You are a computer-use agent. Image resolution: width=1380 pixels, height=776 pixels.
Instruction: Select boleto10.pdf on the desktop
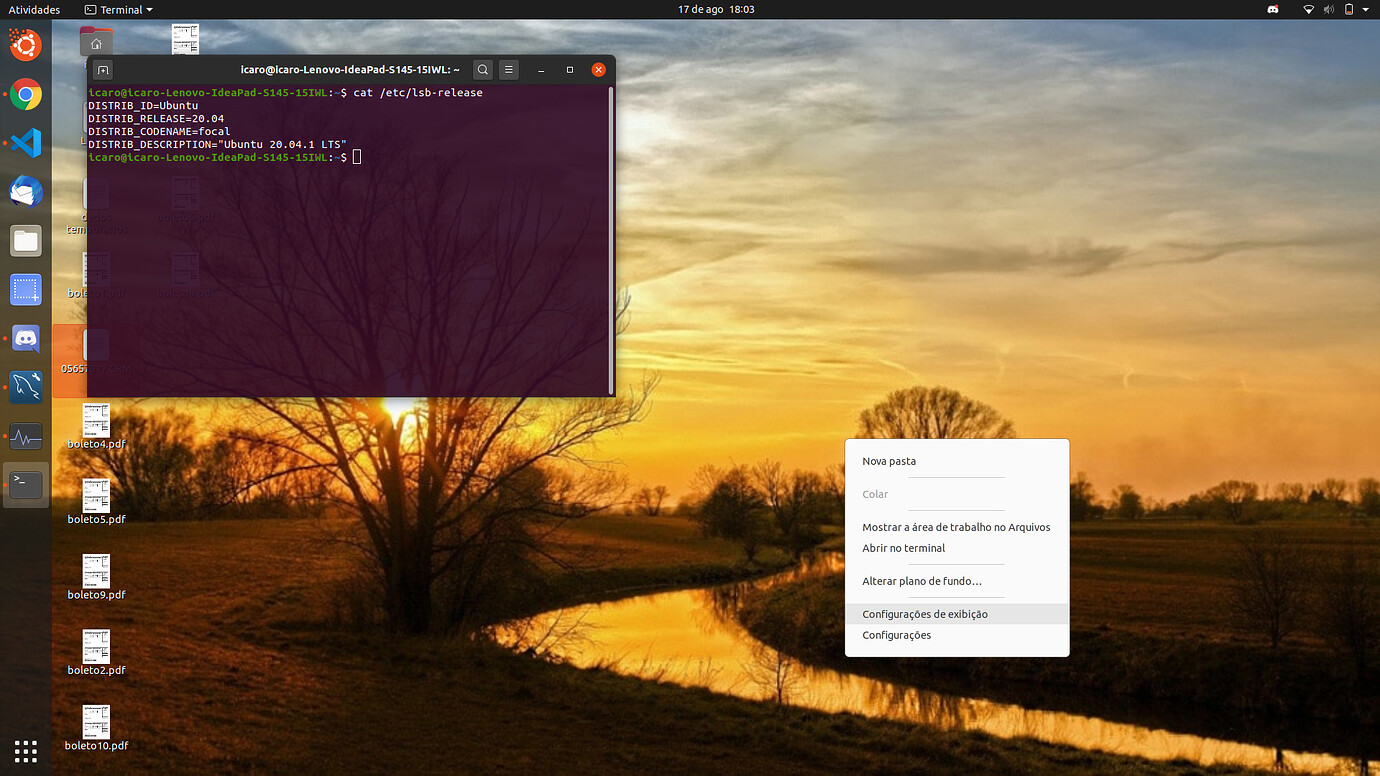coord(96,728)
